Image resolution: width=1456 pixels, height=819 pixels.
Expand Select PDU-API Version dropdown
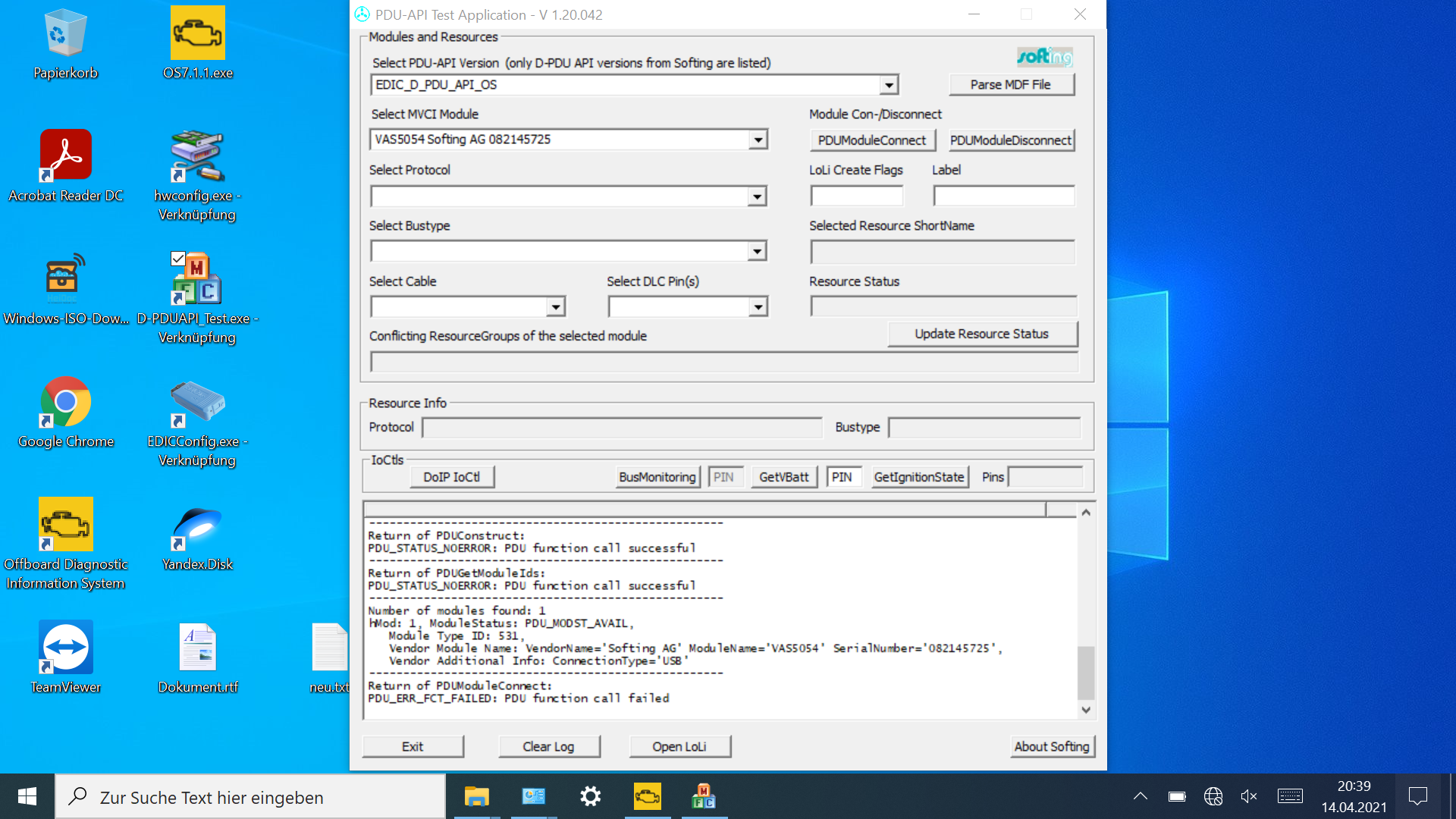coord(889,85)
